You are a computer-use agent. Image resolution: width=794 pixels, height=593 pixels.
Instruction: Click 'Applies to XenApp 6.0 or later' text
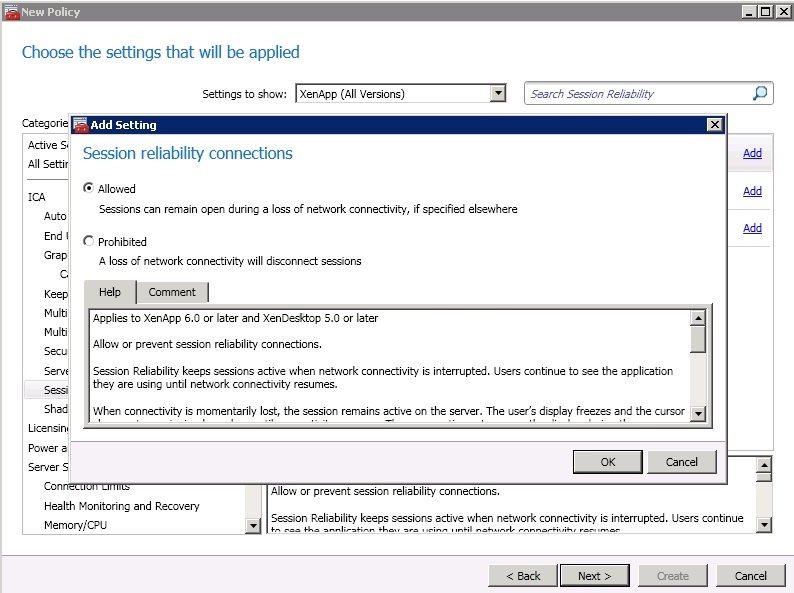pyautogui.click(x=235, y=318)
